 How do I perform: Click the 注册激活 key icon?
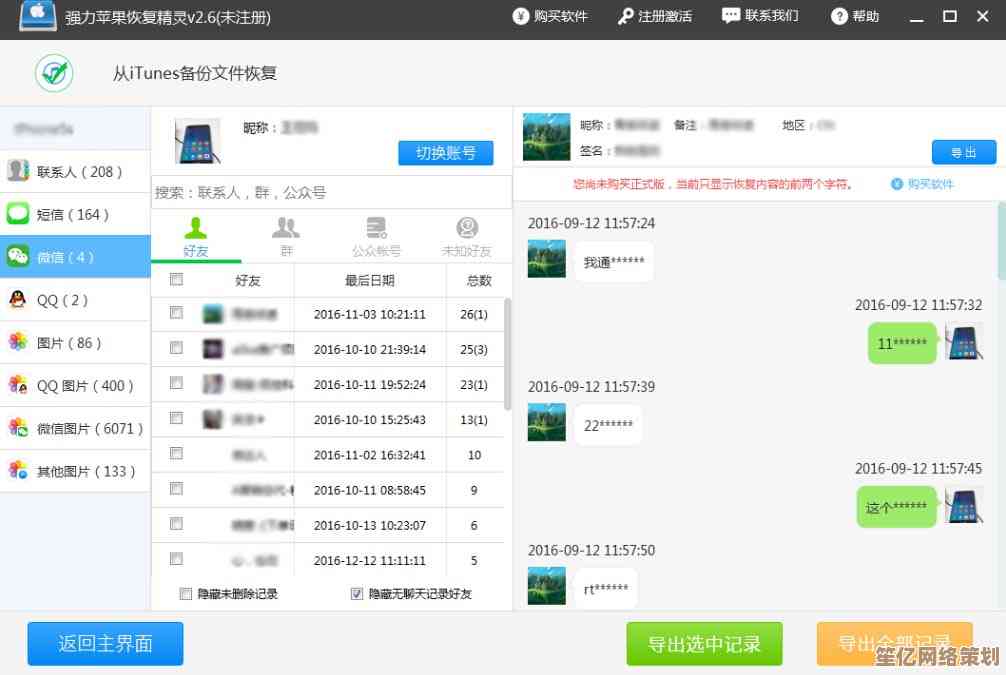(x=626, y=16)
